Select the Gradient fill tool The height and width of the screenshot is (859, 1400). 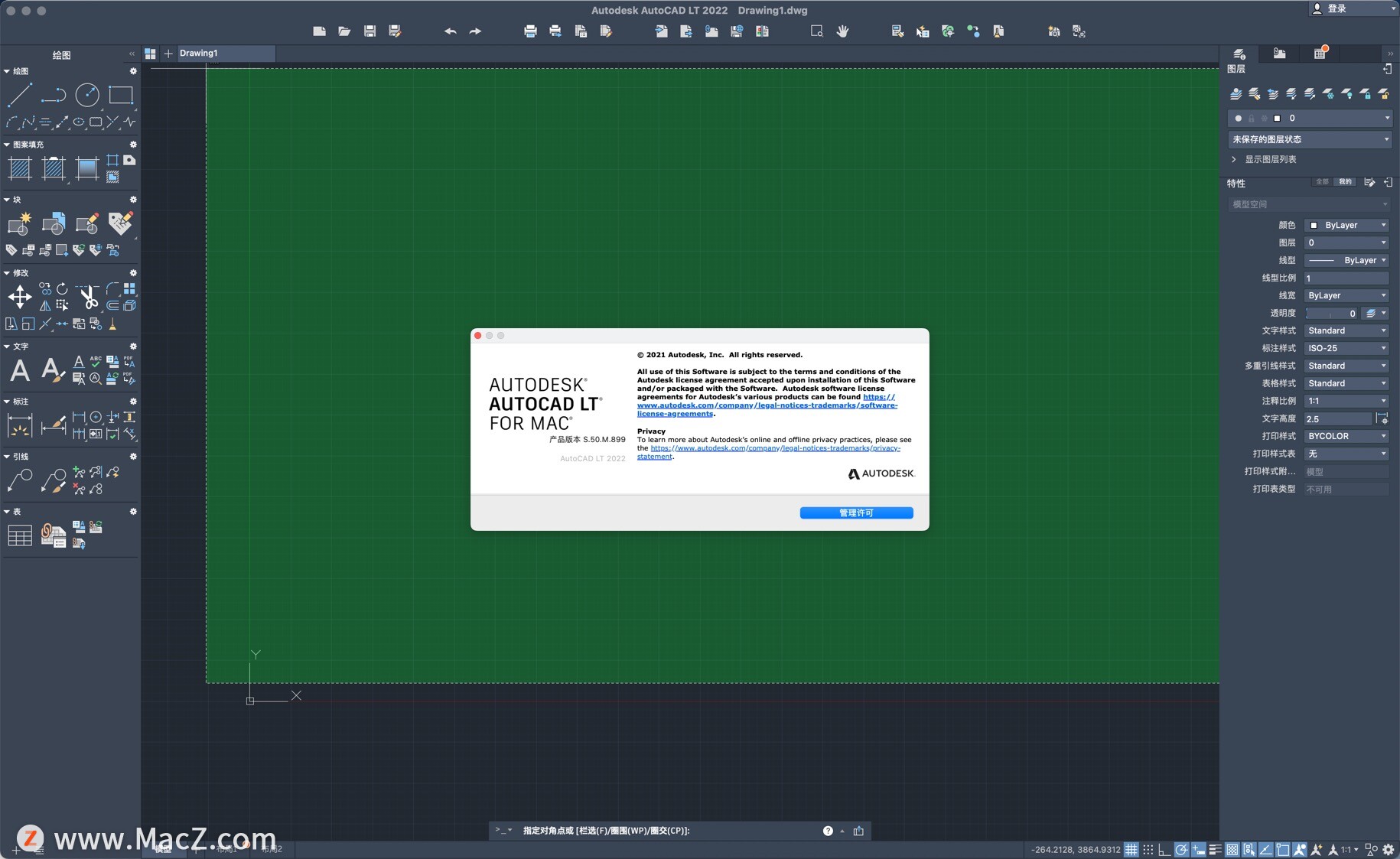pos(87,168)
